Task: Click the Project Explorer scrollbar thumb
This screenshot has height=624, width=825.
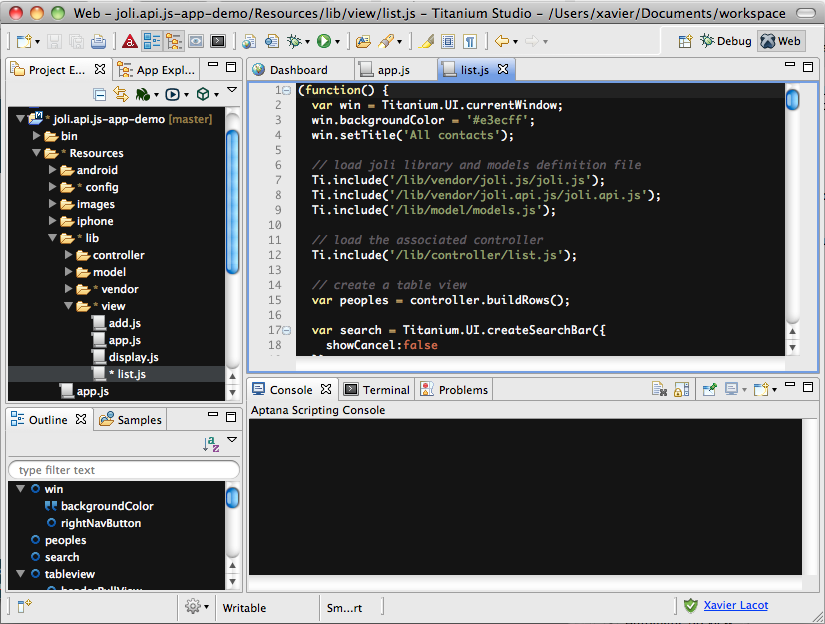Action: click(232, 202)
